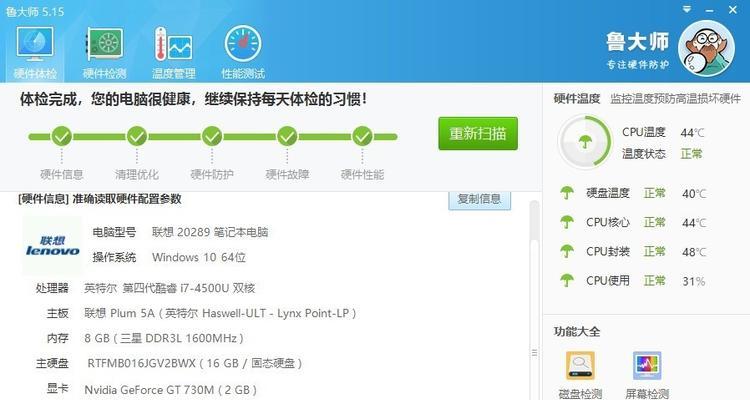Click the 重新扫描 rescan button
This screenshot has width=750, height=400.
(x=478, y=133)
